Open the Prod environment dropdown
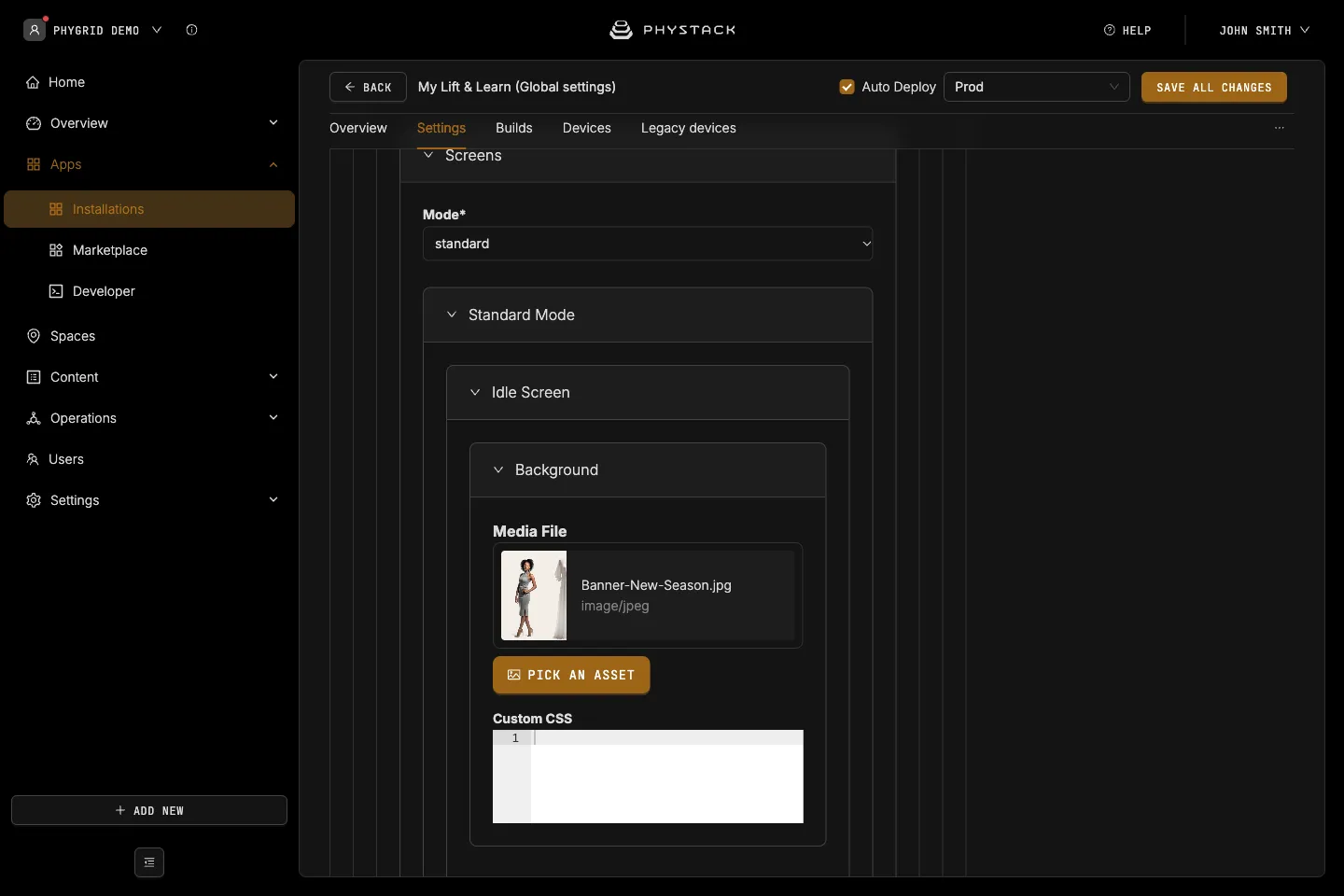This screenshot has width=1344, height=896. pos(1037,87)
